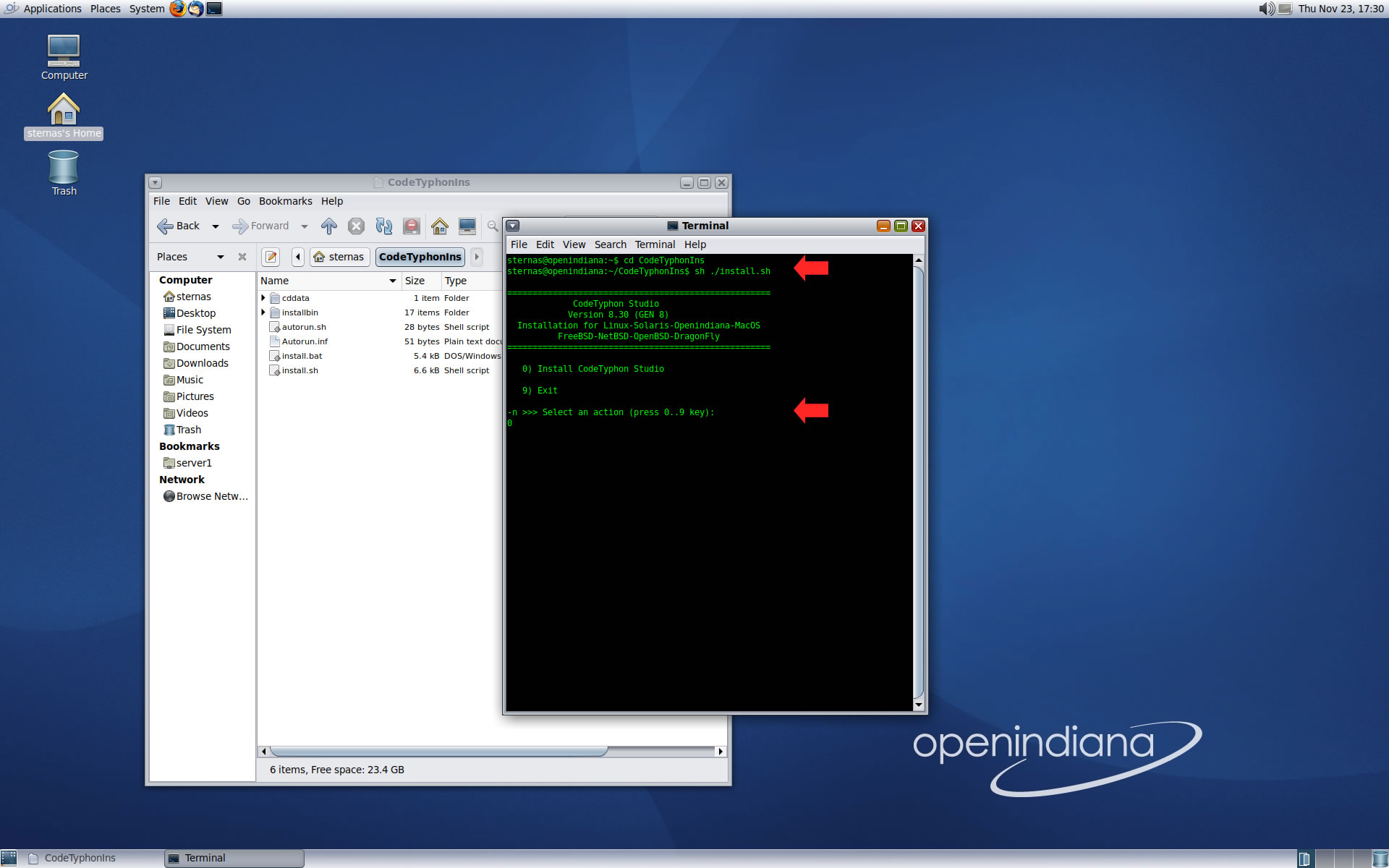Viewport: 1389px width, 868px height.
Task: Open the System menu in top panel
Action: point(147,9)
